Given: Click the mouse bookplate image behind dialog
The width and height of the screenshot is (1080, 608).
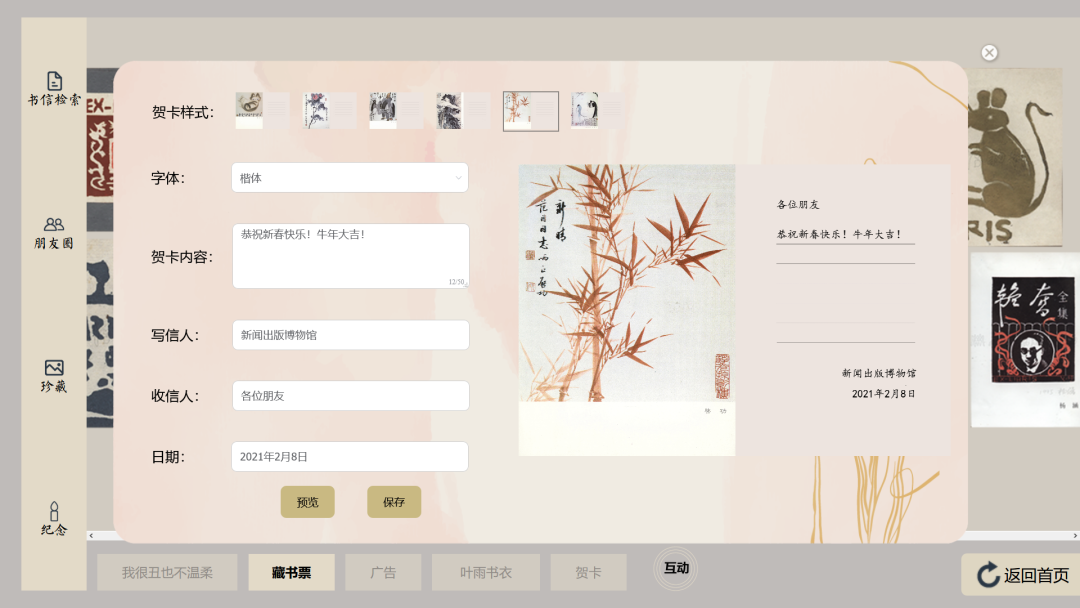Looking at the screenshot, I should tap(1015, 157).
